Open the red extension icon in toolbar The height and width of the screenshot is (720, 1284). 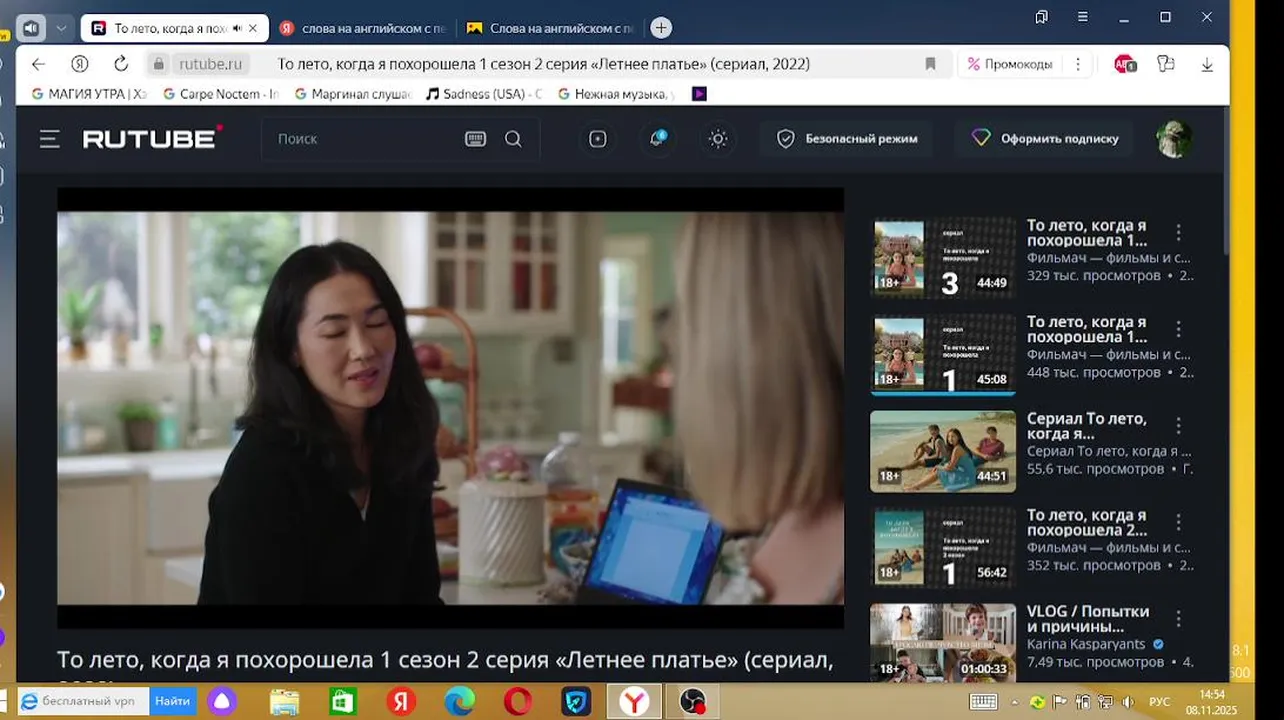tap(1125, 64)
